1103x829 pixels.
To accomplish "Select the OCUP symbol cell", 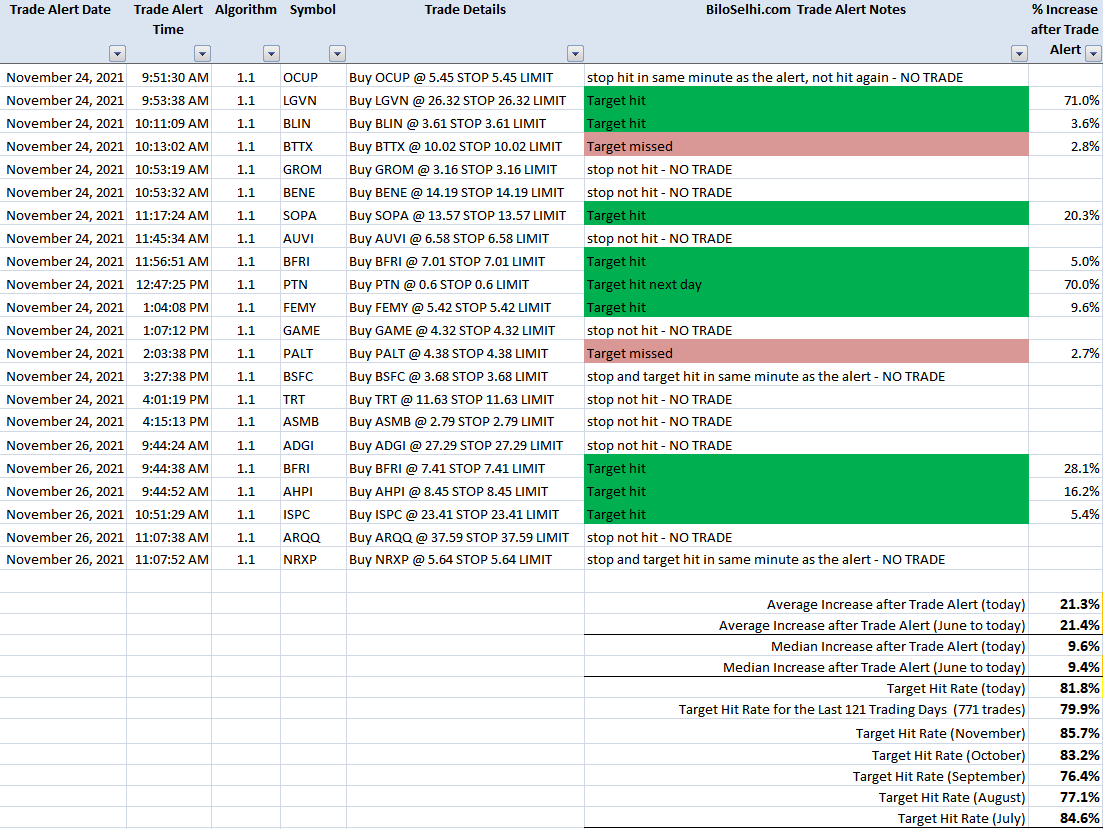I will coord(313,77).
